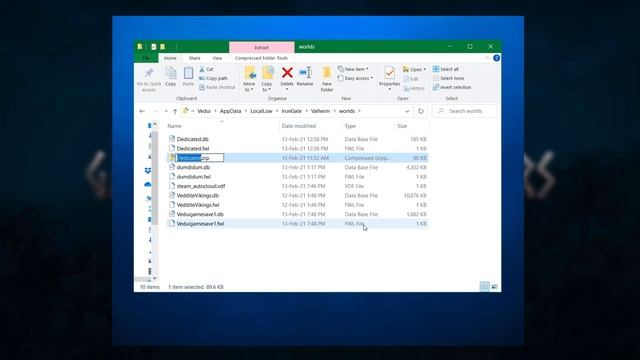Switch to the Share tab
Viewport: 640px width, 360px height.
coord(194,58)
